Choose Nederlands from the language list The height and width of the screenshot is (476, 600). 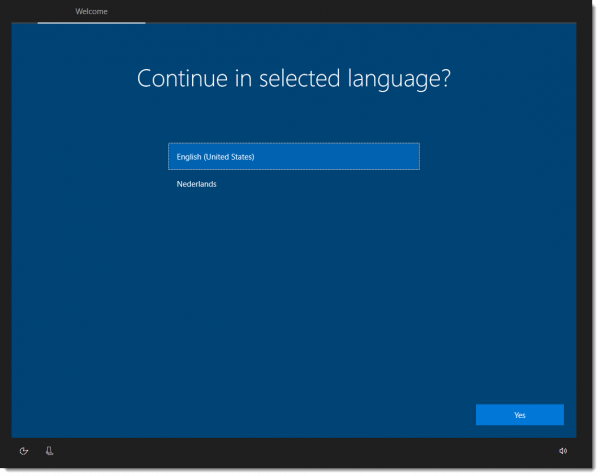(293, 184)
